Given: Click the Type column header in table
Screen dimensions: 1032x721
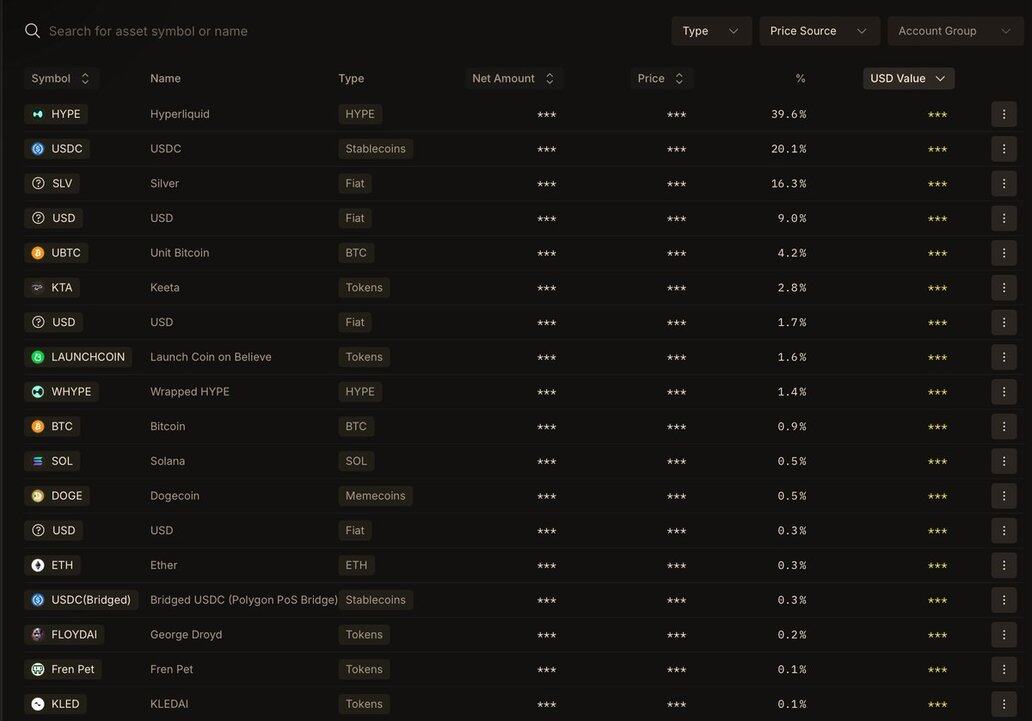Looking at the screenshot, I should pos(351,78).
